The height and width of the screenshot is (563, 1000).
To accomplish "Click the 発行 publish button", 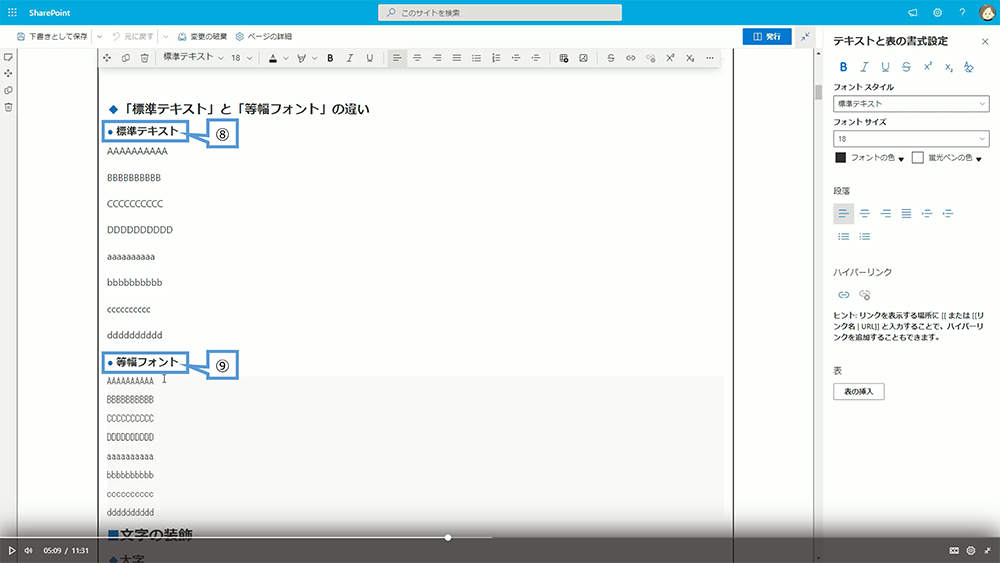I will click(x=767, y=36).
